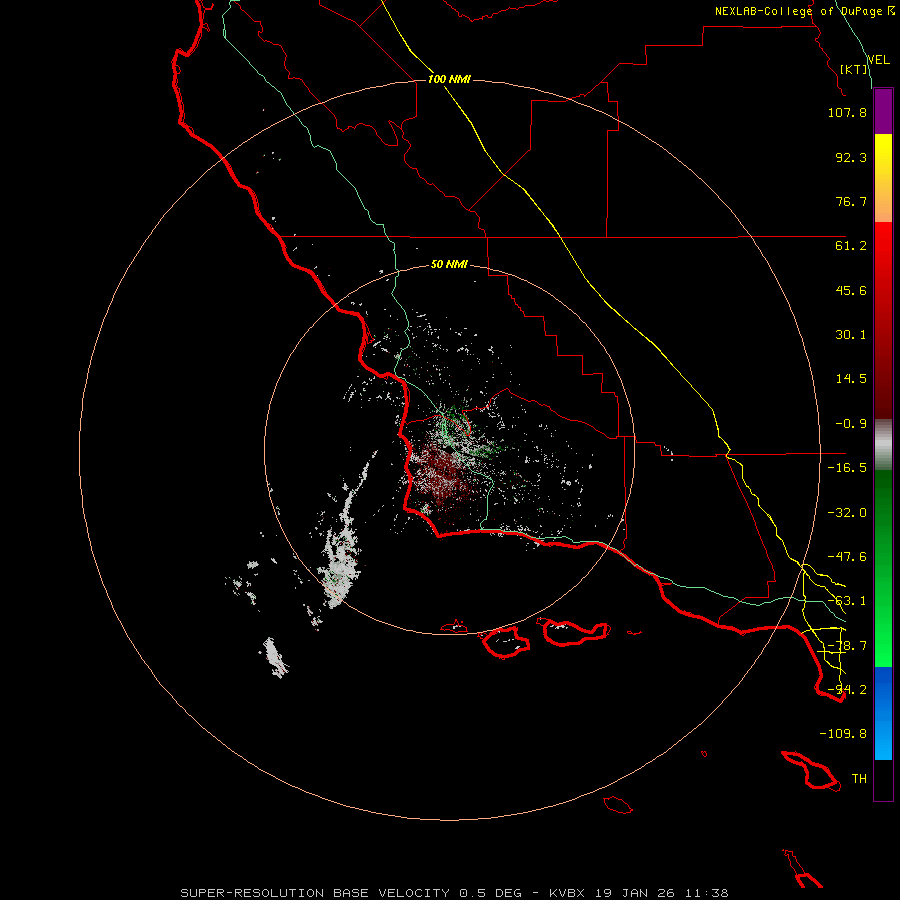Click the 61.2 velocity scale value

[x=851, y=246]
